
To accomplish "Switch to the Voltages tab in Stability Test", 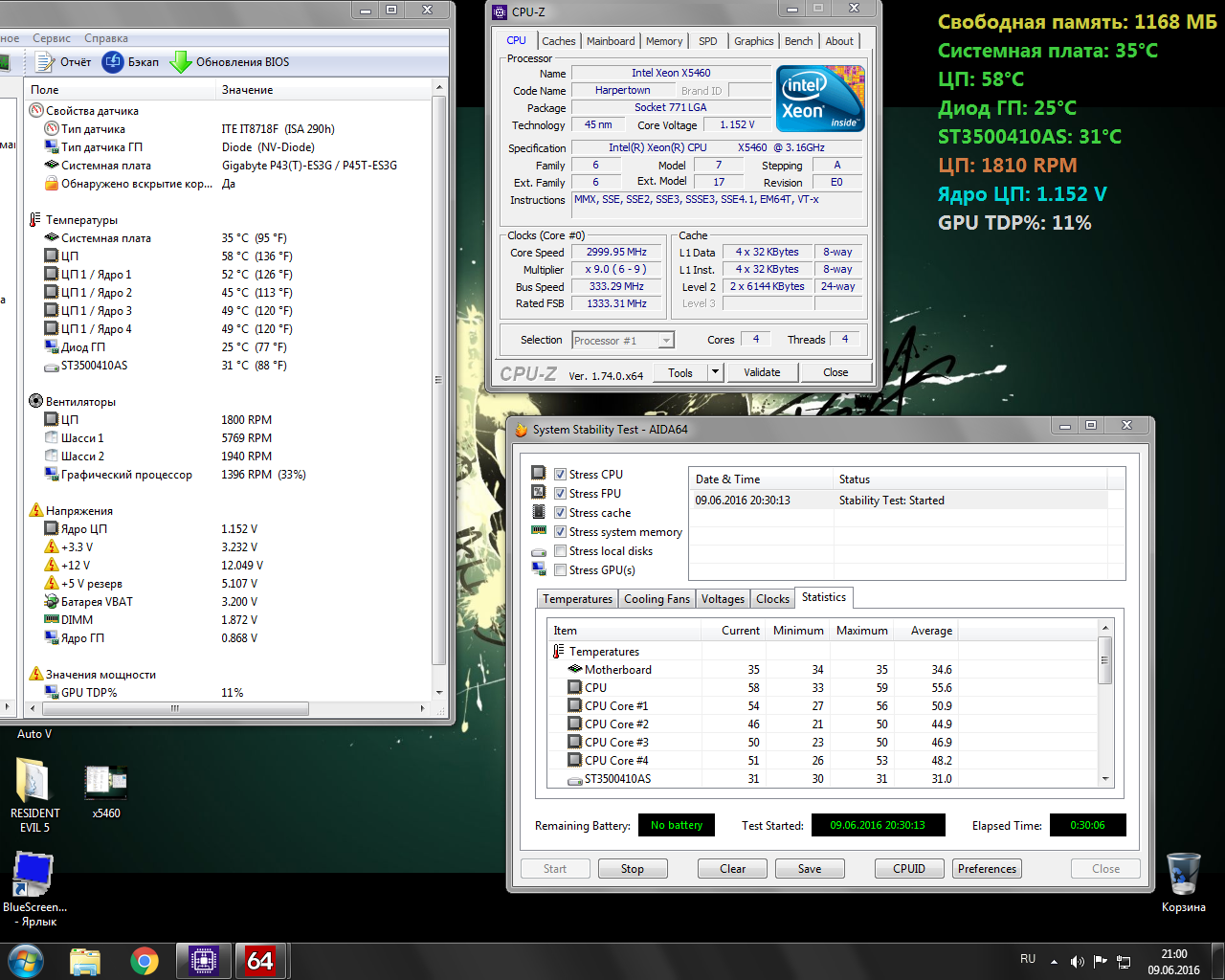I will 723,599.
